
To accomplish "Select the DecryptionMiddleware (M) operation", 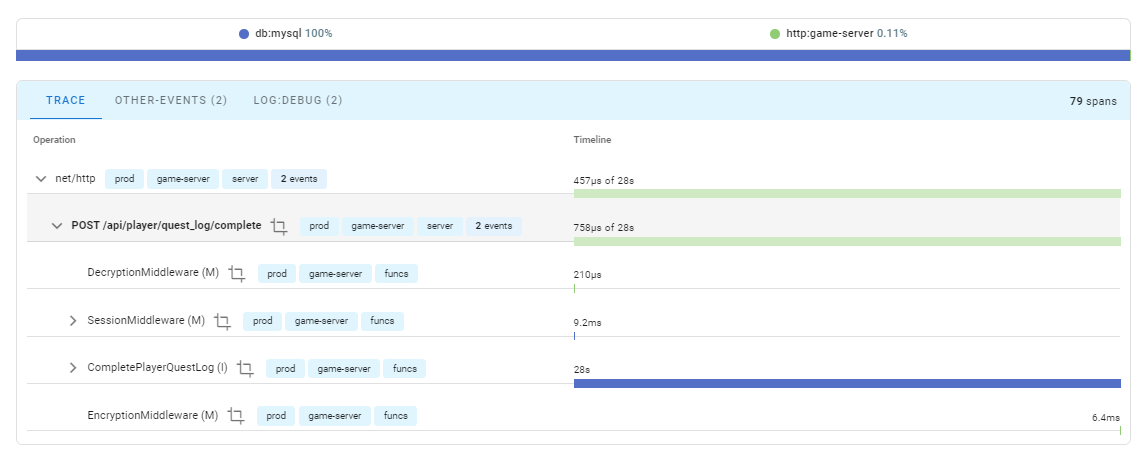I will point(153,273).
